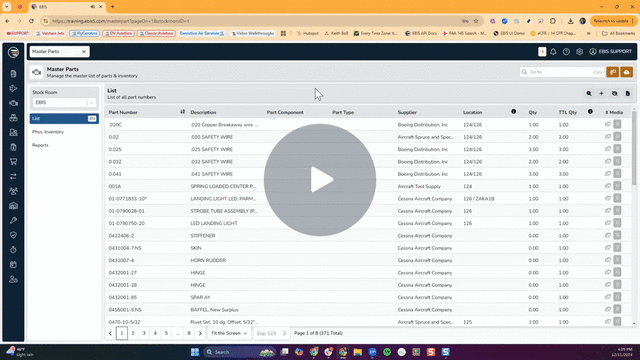Open the shopping cart sidebar icon
640x360 pixels.
click(x=13, y=162)
